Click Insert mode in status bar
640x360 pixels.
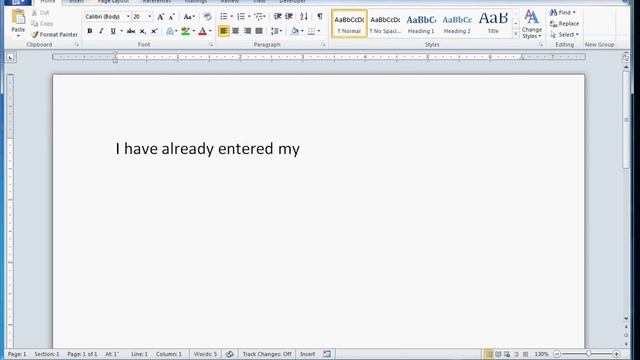click(x=307, y=354)
